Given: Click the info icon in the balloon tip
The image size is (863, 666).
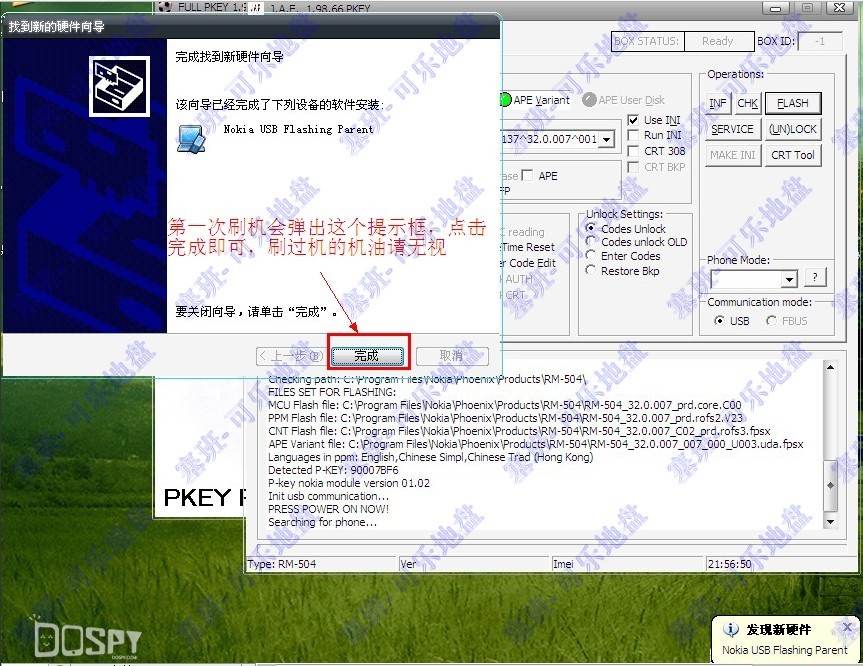Looking at the screenshot, I should pyautogui.click(x=730, y=629).
